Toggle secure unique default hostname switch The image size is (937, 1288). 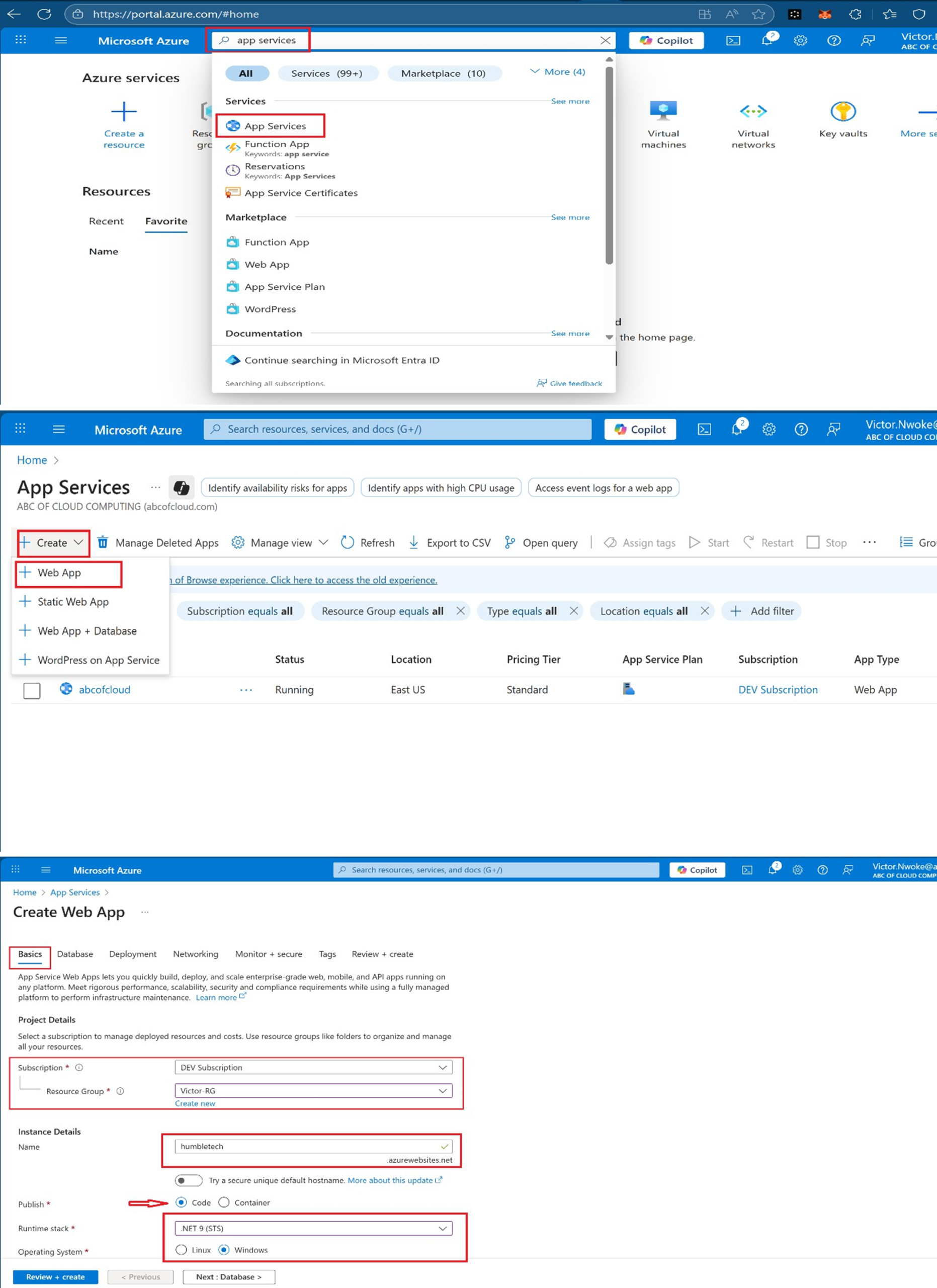tap(189, 1181)
